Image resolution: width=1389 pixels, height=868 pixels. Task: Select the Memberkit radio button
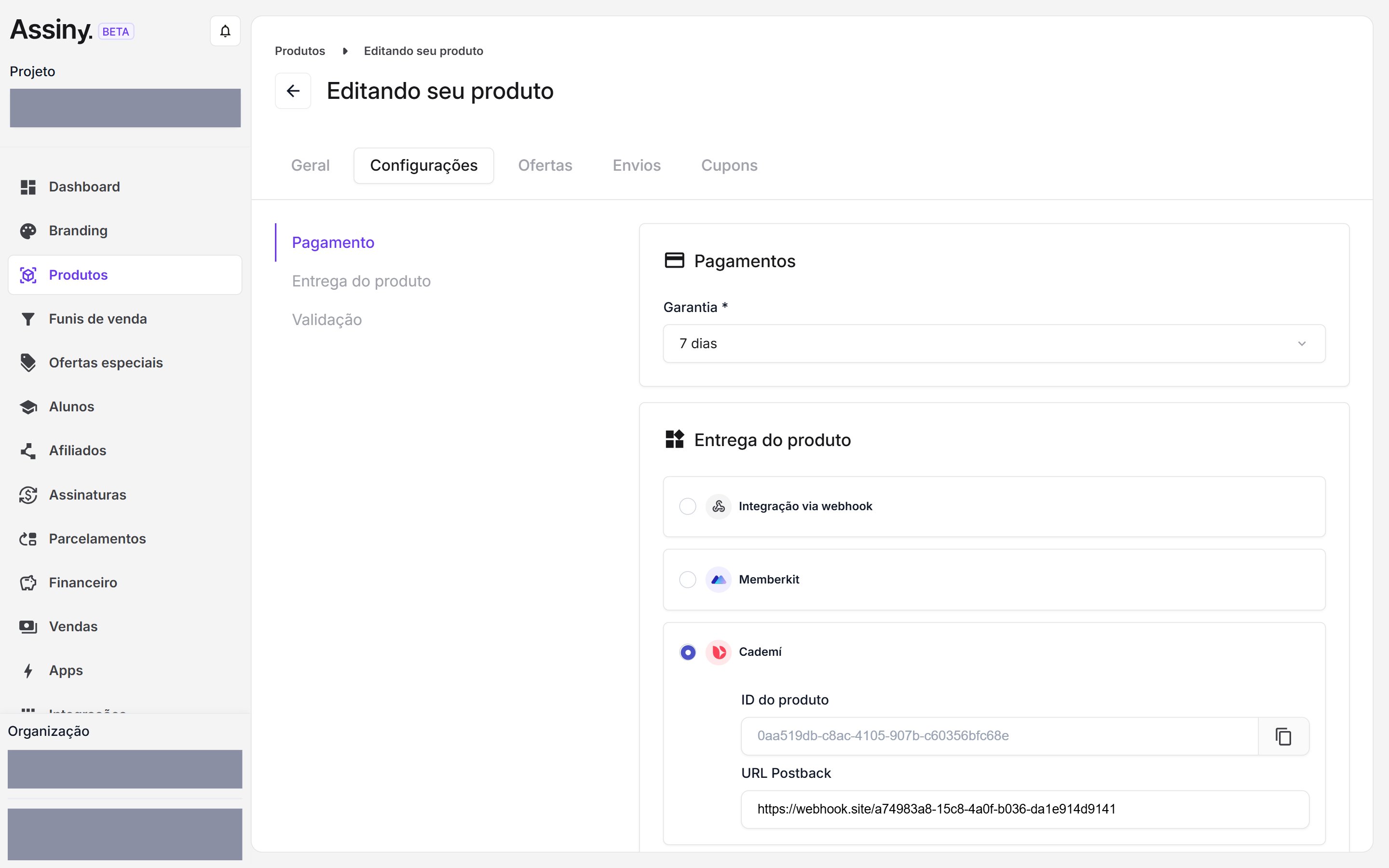click(688, 580)
